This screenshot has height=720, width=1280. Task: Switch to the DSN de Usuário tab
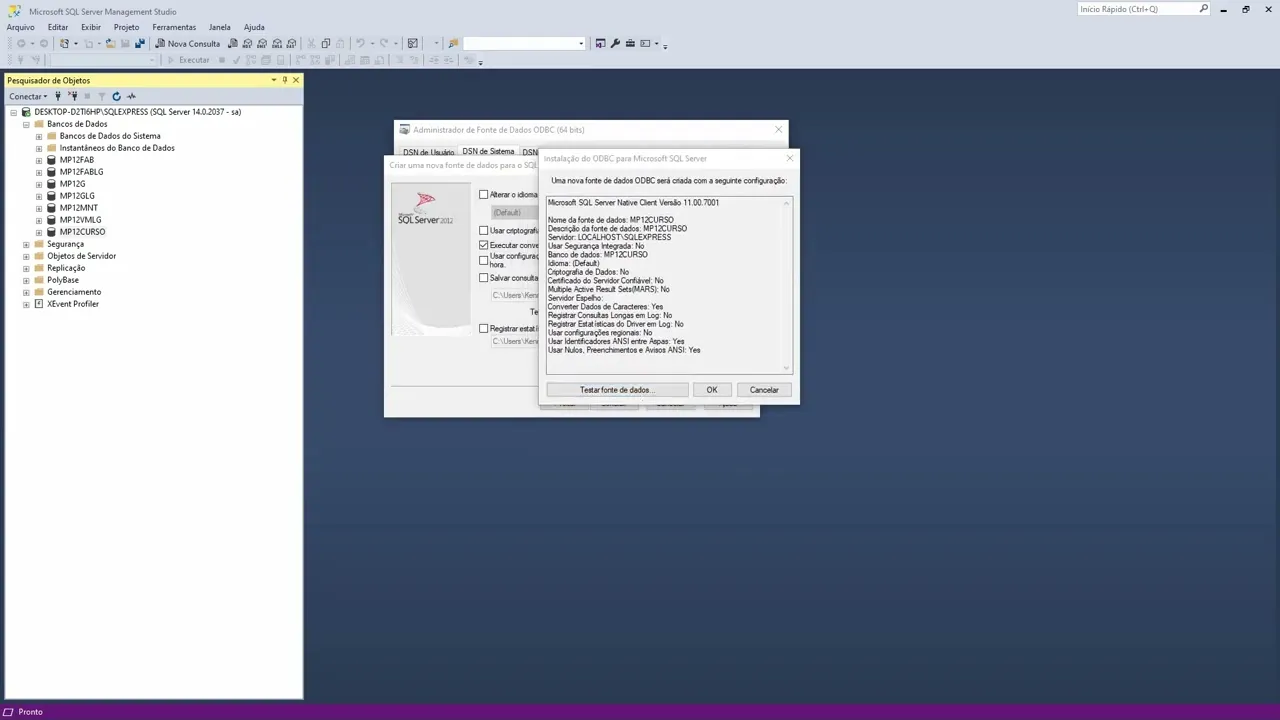click(x=428, y=152)
